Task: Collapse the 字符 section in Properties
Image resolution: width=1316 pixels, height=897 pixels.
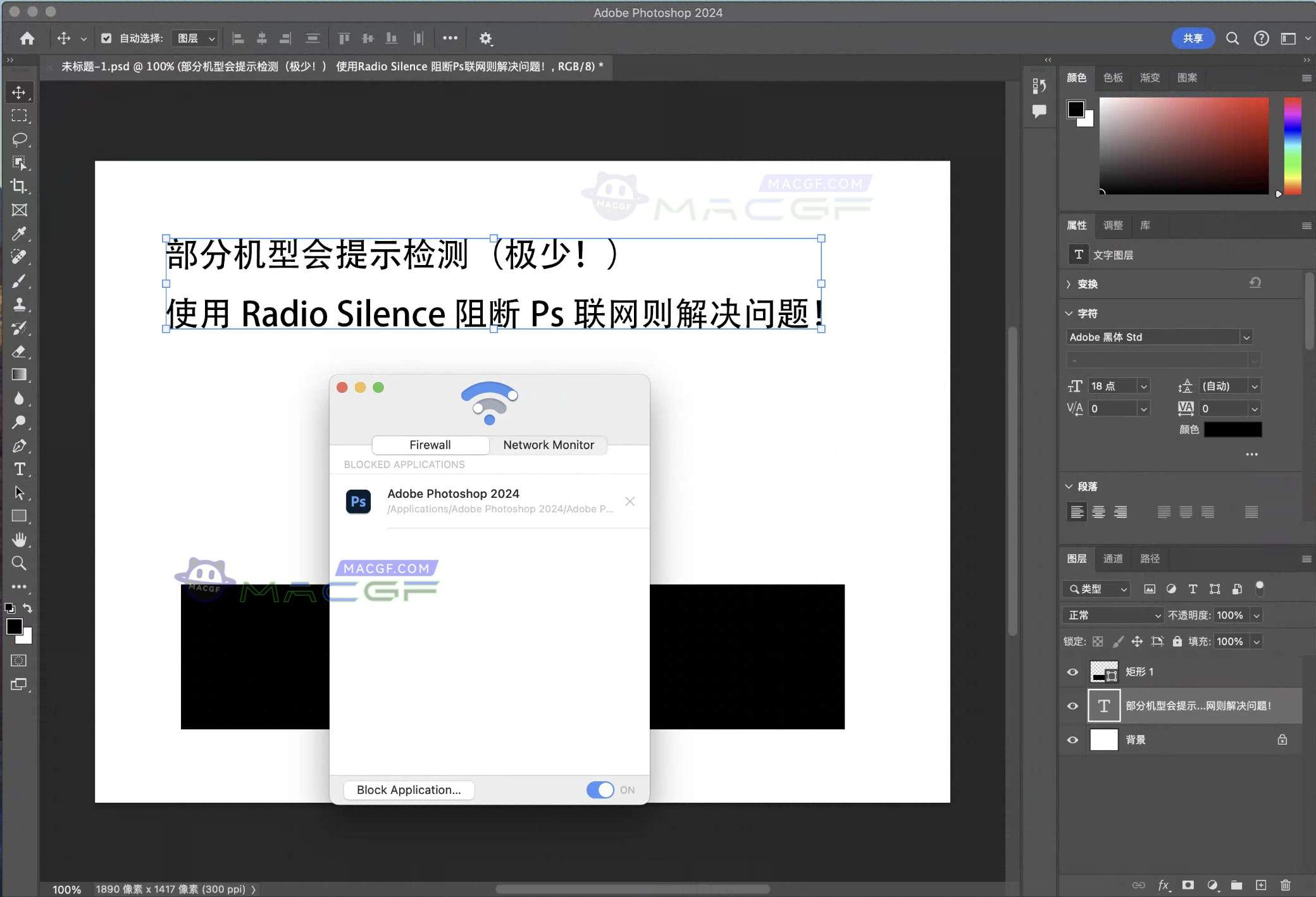Action: click(x=1069, y=312)
